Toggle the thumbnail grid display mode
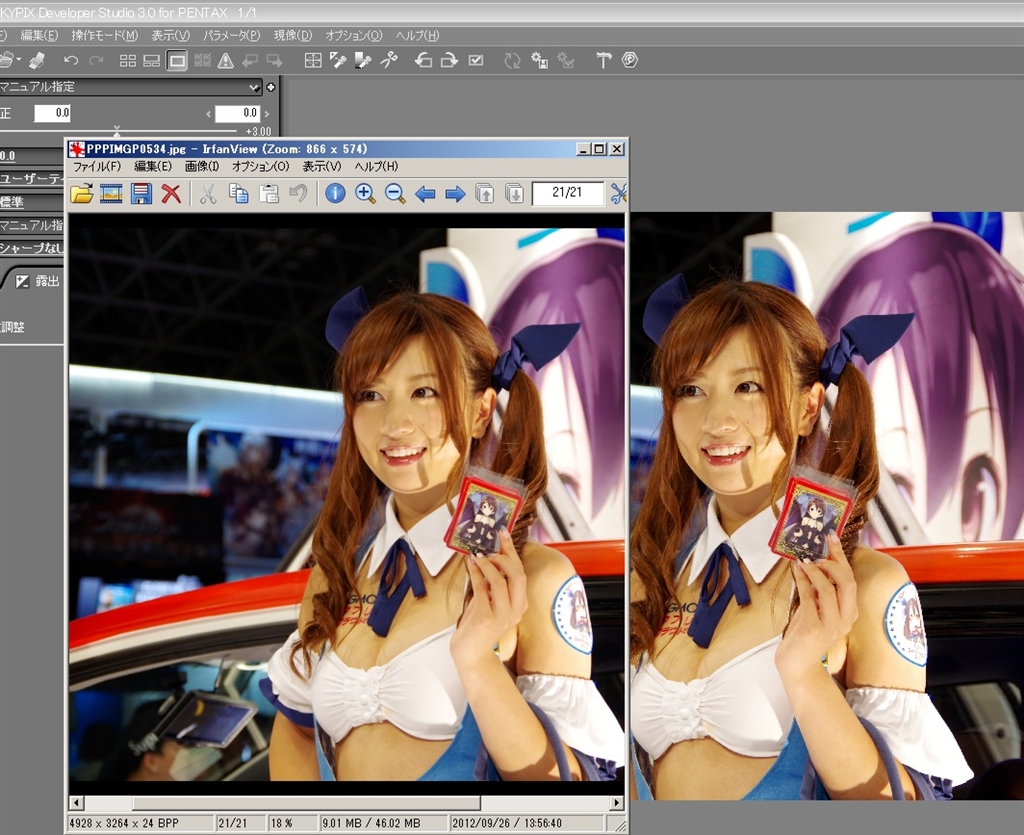Screen dimensions: 1024x835 pos(127,61)
